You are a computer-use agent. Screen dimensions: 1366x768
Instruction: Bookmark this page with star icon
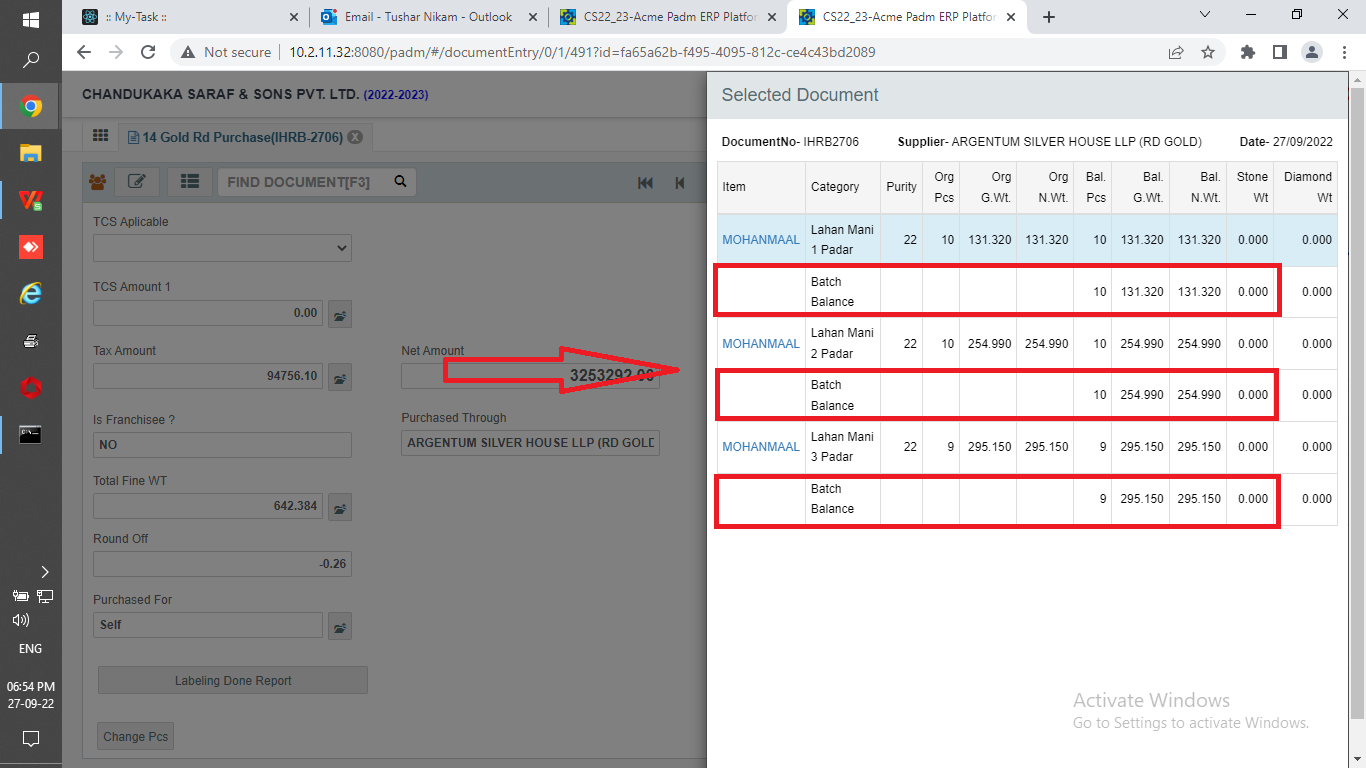point(1208,52)
